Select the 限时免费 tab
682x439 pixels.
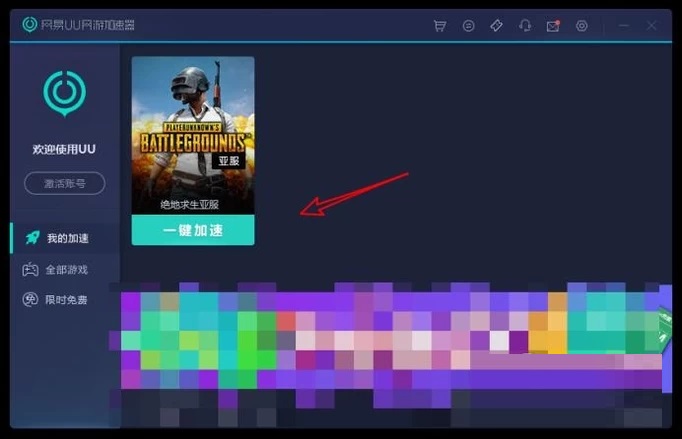pyautogui.click(x=65, y=300)
